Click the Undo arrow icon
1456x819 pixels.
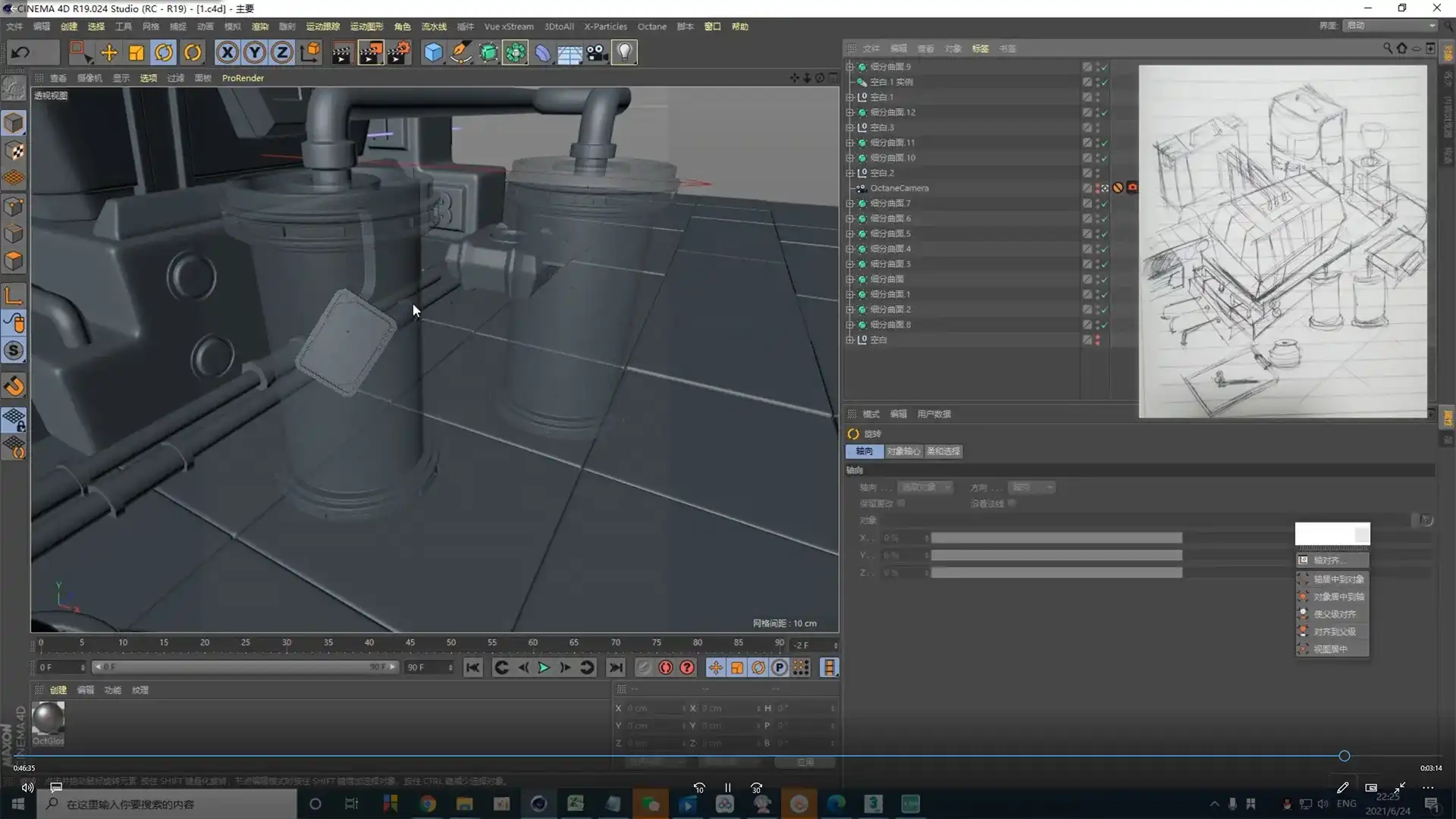point(19,52)
